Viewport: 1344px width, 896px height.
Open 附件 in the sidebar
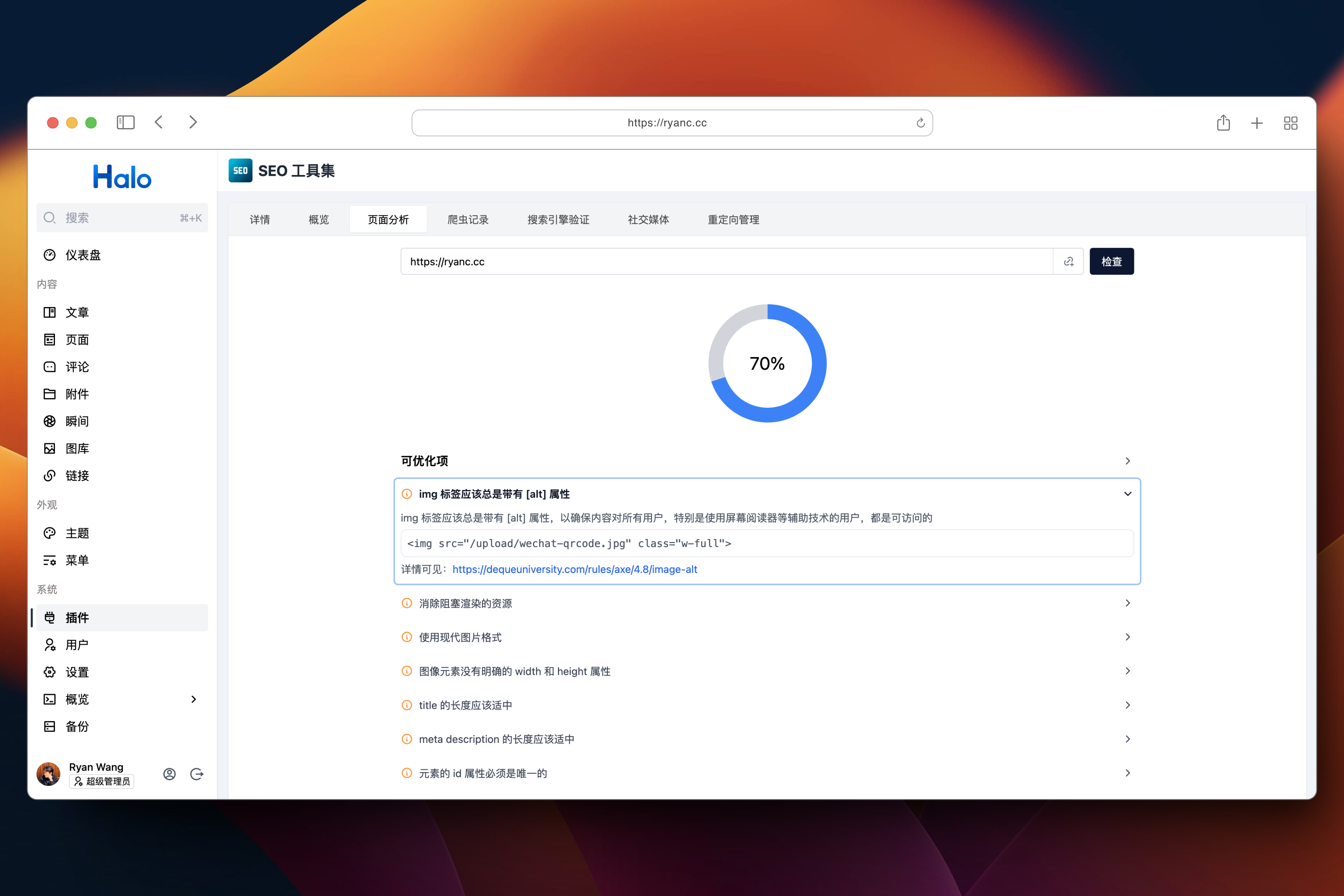(122, 394)
